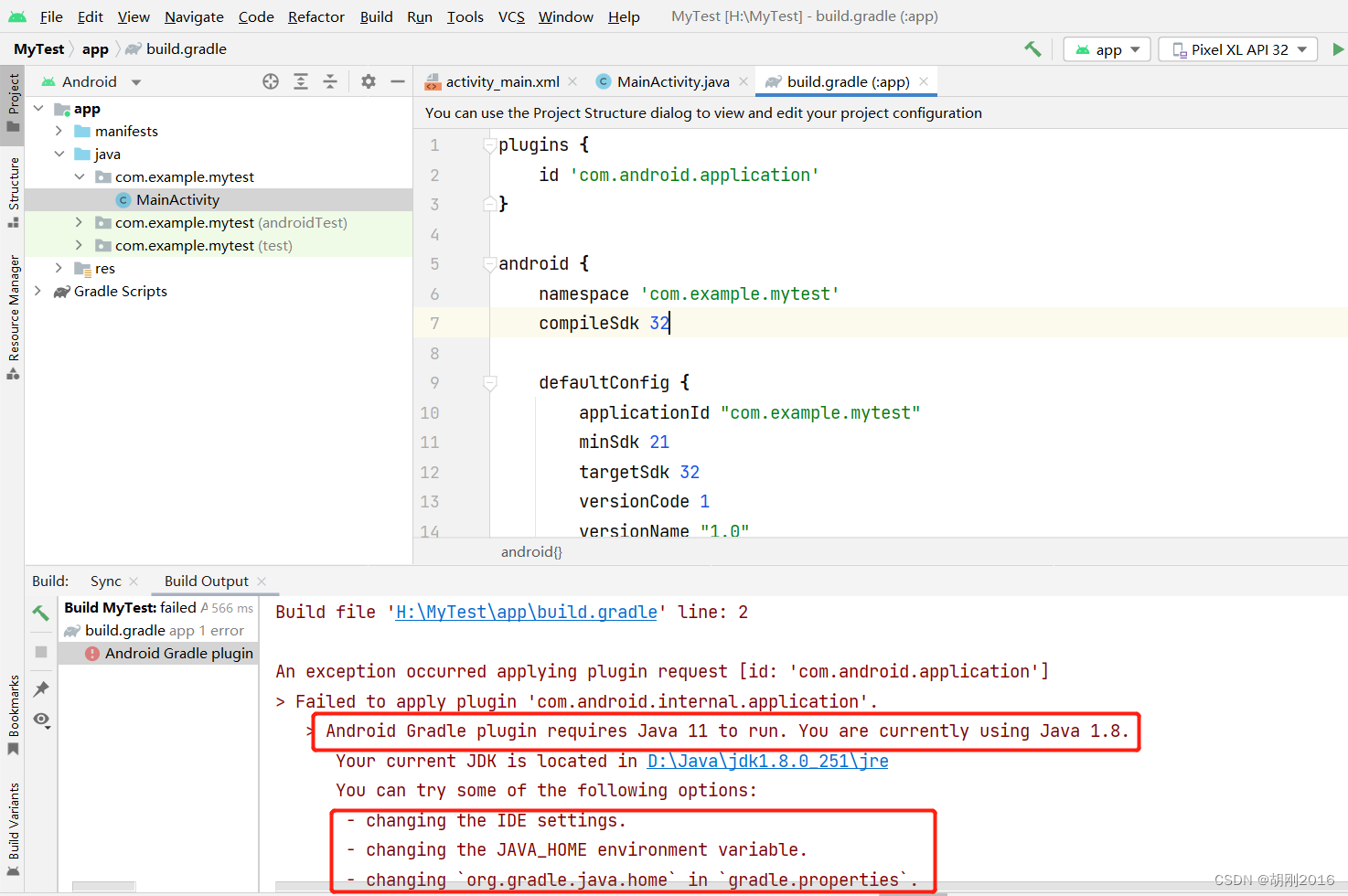Fold the defaultConfig block at line 9
The height and width of the screenshot is (896, 1348).
(489, 383)
